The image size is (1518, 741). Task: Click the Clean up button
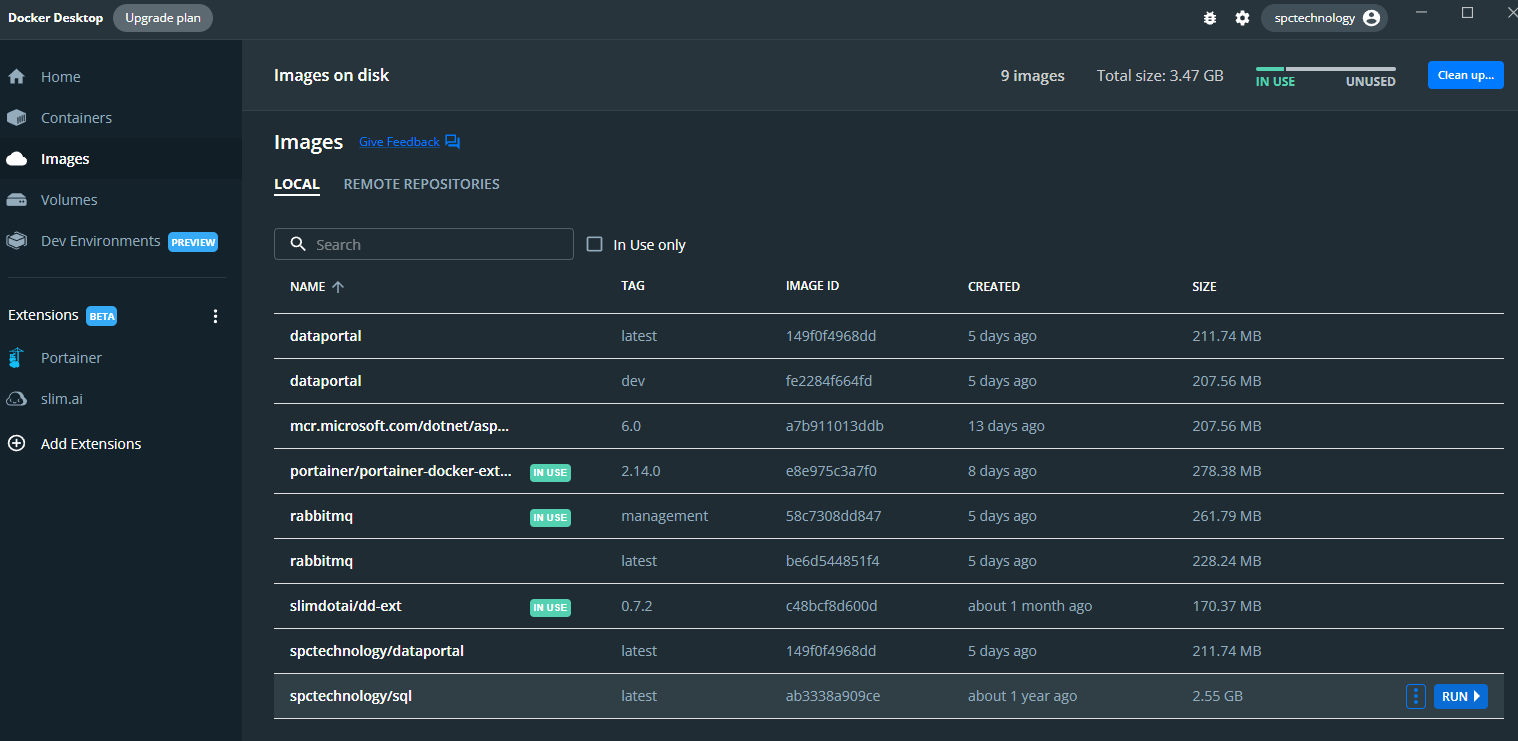click(1465, 75)
